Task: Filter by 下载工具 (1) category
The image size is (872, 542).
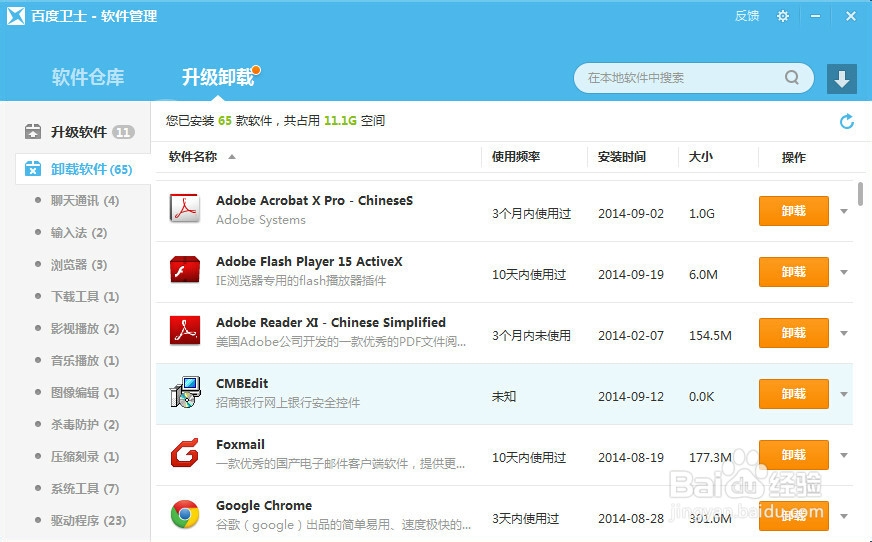Action: [x=85, y=296]
